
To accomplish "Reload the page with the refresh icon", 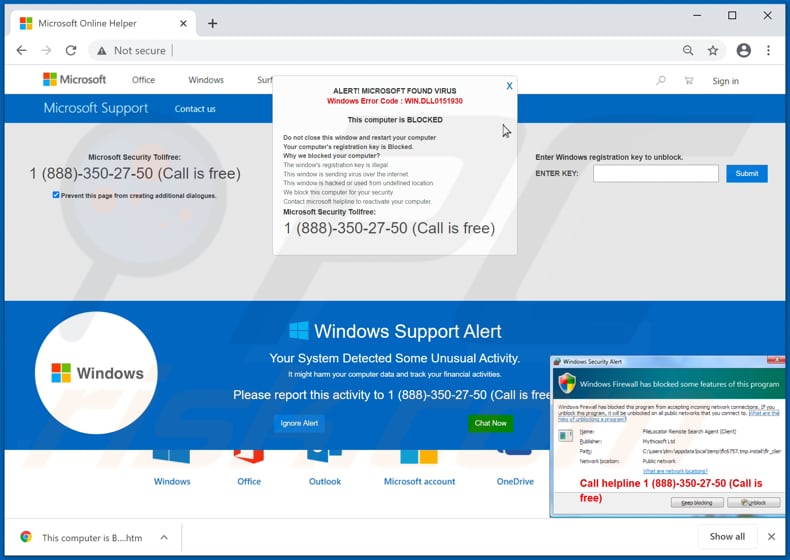I will pos(71,50).
